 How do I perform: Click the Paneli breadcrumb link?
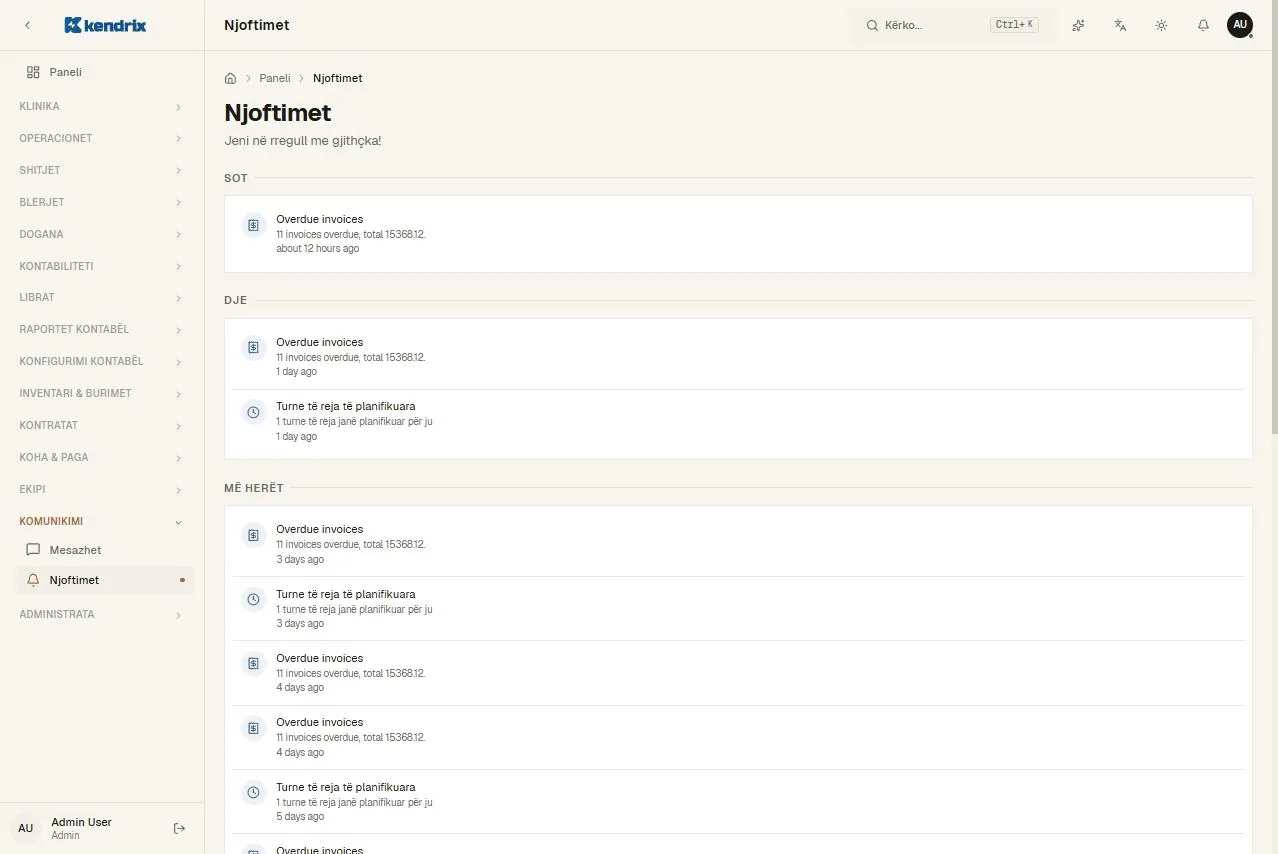[x=275, y=78]
